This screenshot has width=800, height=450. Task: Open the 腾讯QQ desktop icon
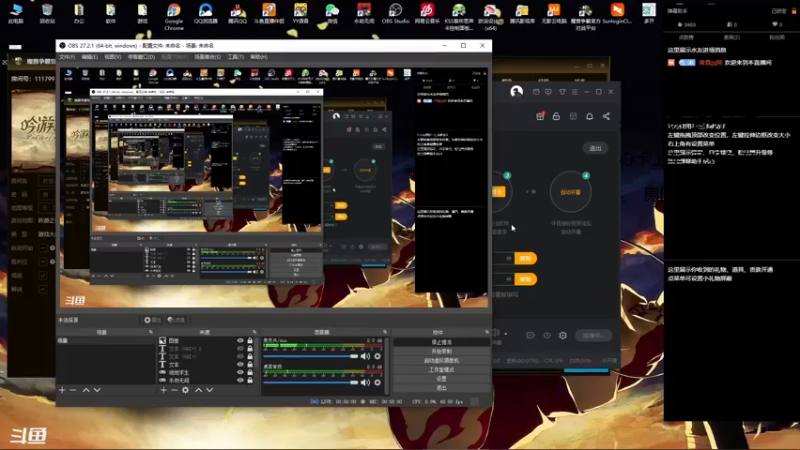(x=237, y=14)
